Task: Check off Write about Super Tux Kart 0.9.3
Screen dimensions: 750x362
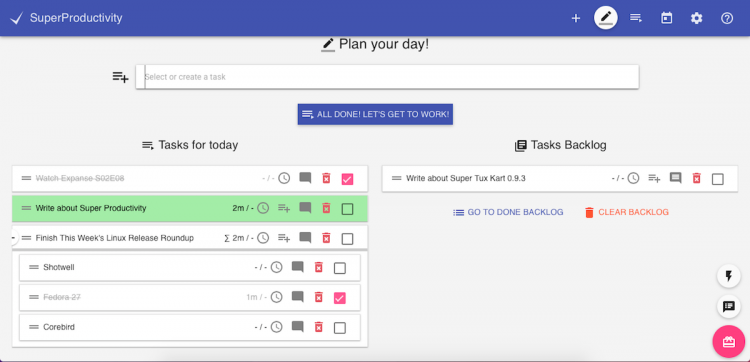Action: point(717,179)
